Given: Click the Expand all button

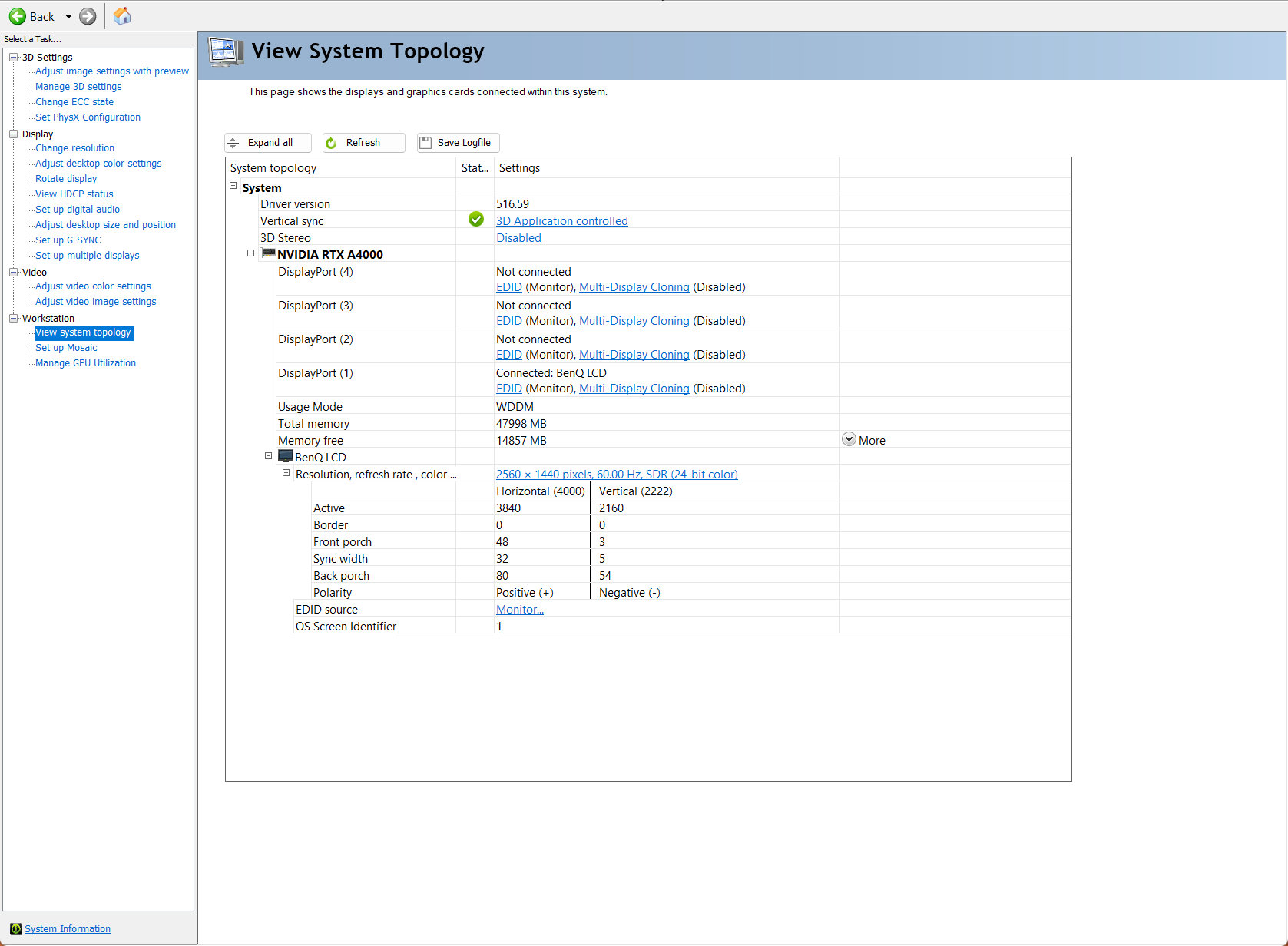Looking at the screenshot, I should [x=268, y=143].
